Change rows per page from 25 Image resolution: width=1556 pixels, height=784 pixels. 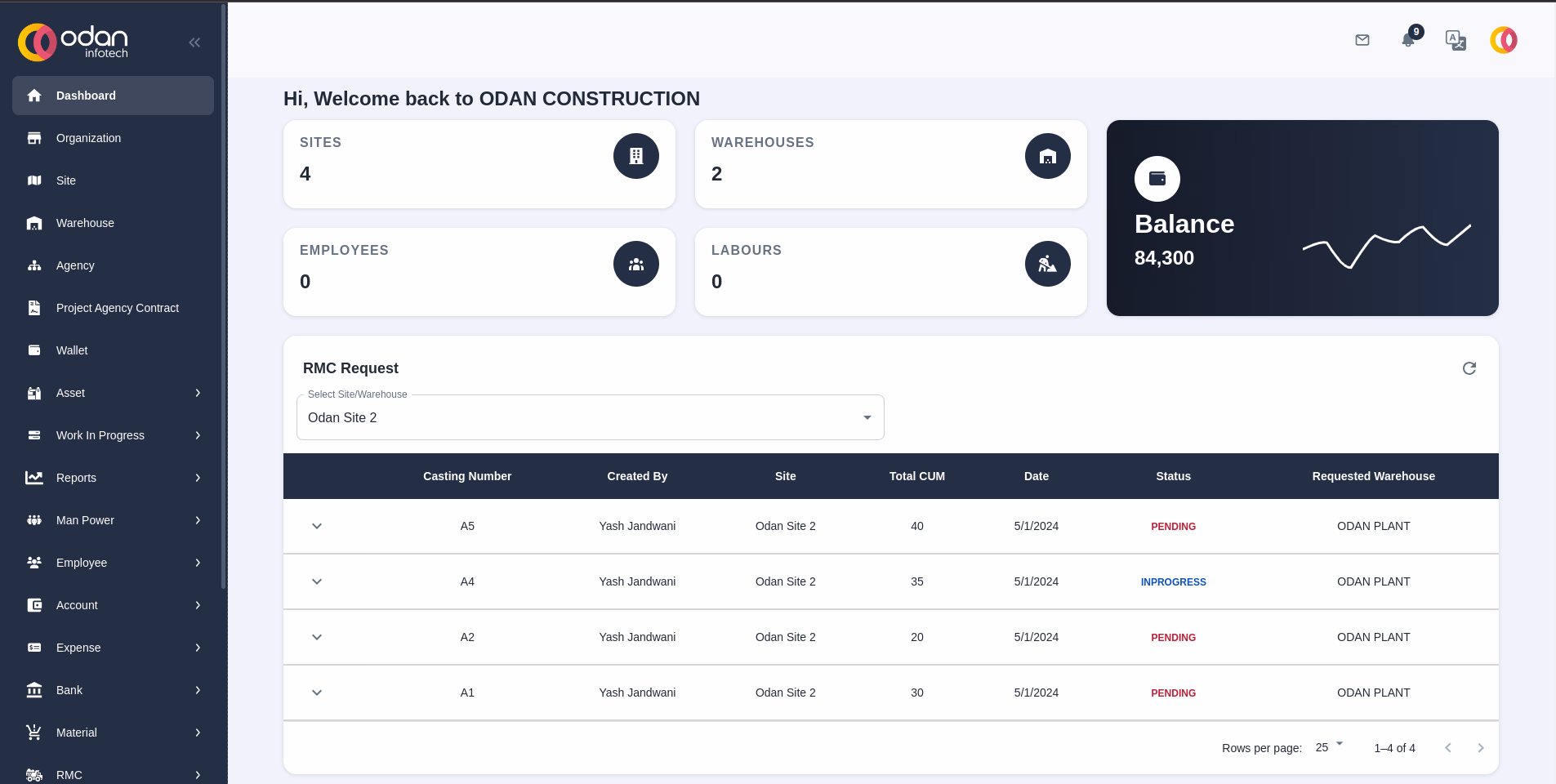tap(1328, 747)
